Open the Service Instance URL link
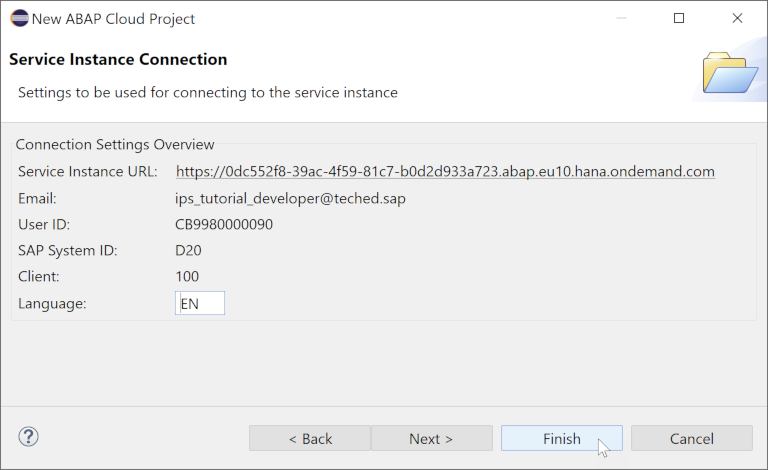The height and width of the screenshot is (470, 768). [x=445, y=171]
